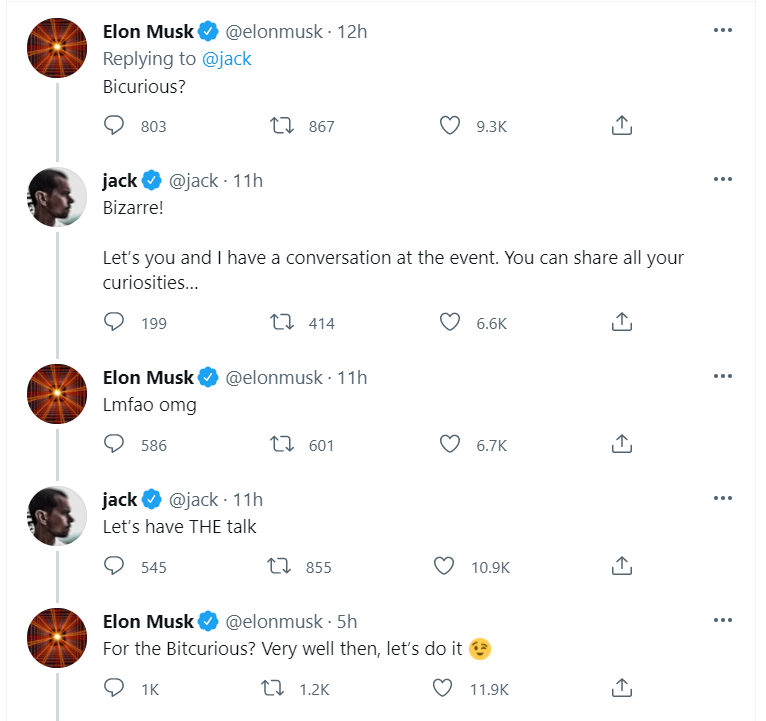The image size is (766, 721).
Task: Reply to Elon's "Bicurious?" tweet
Action: 115,126
